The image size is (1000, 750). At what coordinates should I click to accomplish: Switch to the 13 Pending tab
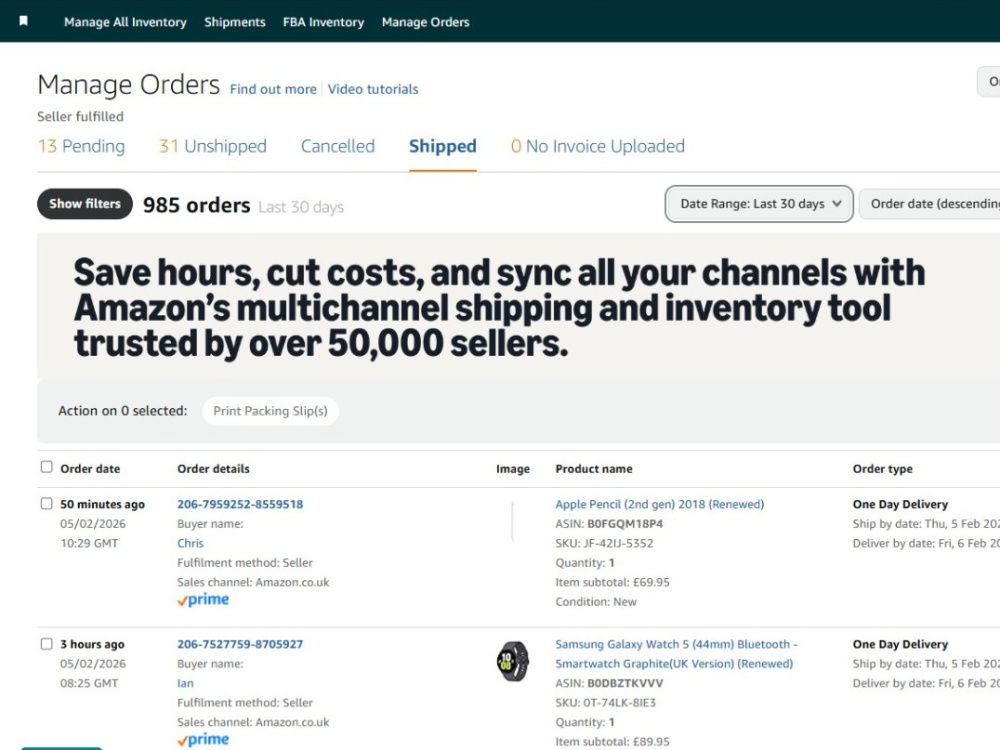point(81,146)
